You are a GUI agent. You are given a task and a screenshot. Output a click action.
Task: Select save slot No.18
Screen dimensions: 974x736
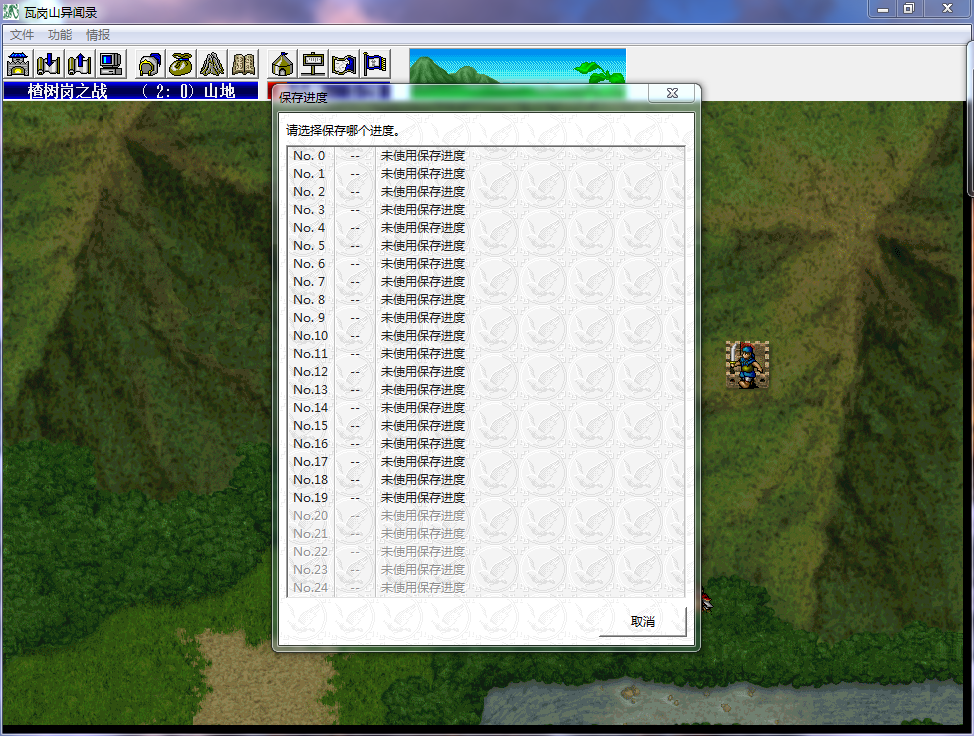pos(486,480)
